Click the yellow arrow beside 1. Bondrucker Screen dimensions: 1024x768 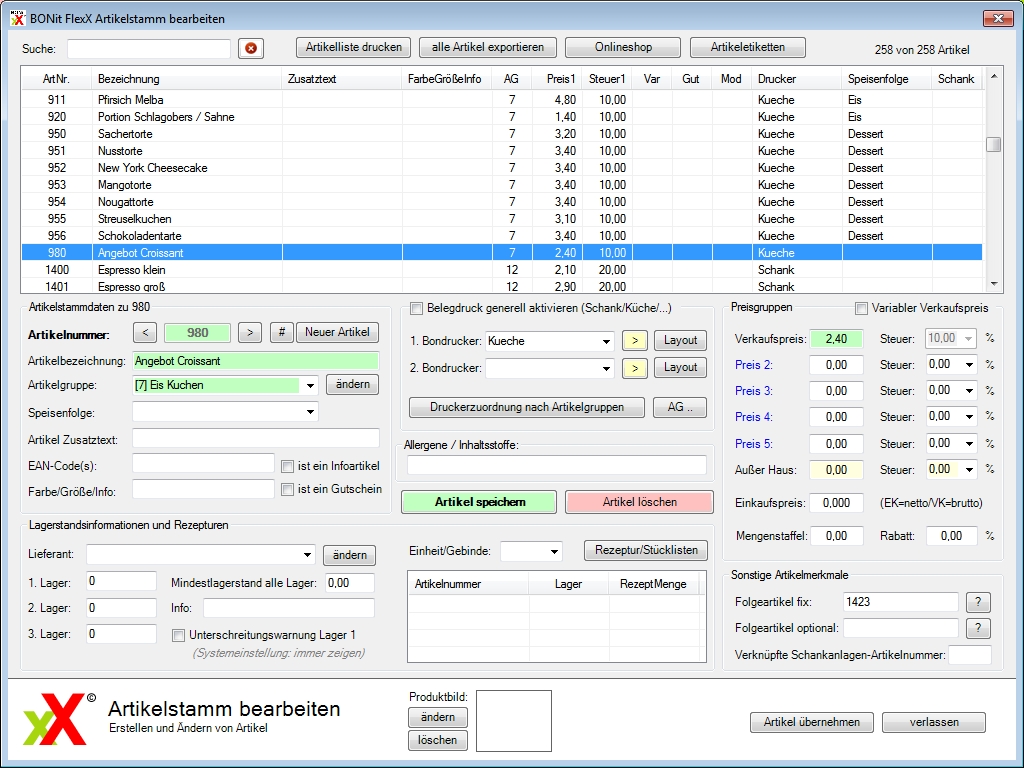coord(635,340)
